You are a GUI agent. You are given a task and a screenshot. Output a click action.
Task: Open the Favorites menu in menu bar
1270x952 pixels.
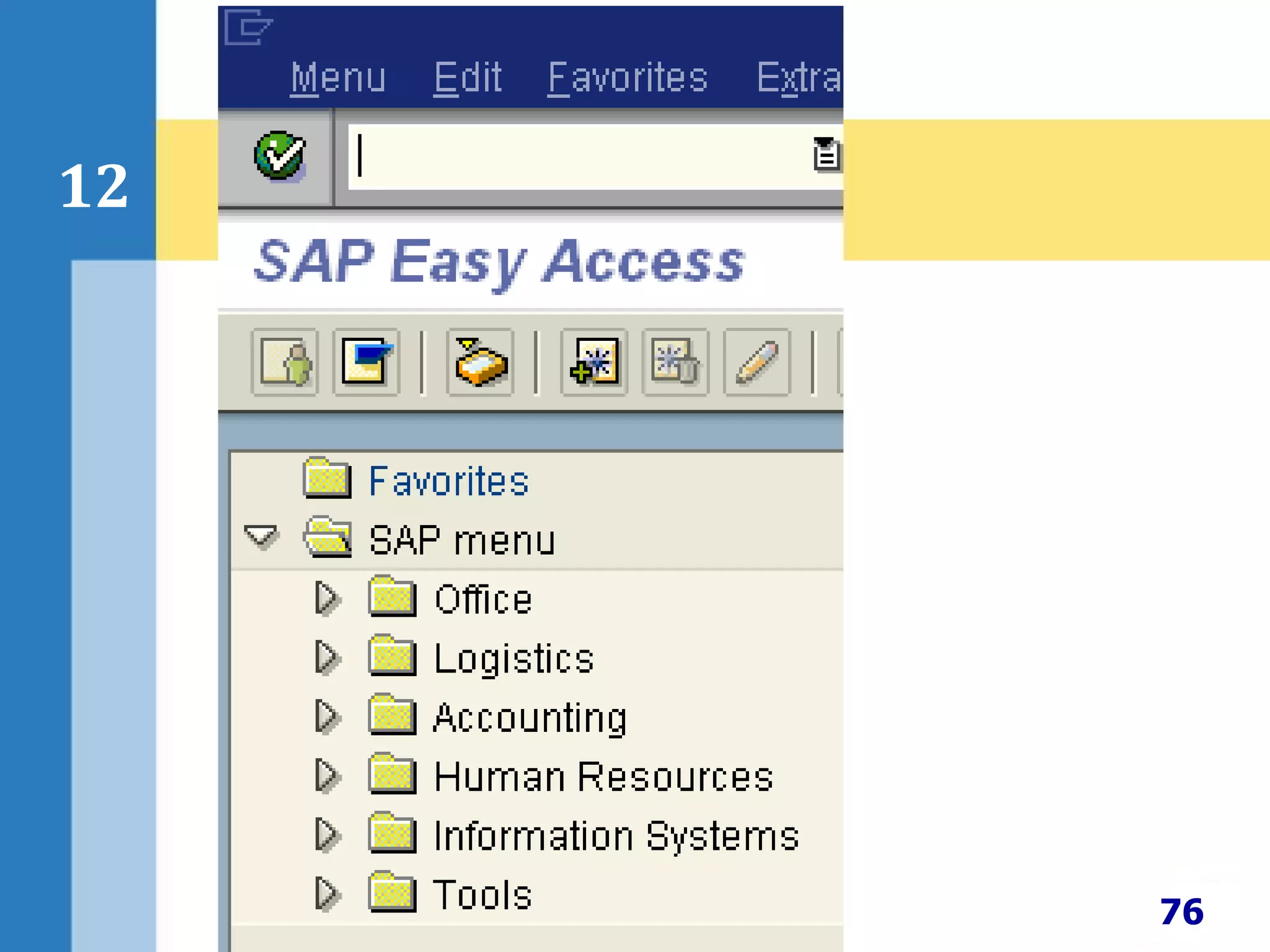627,78
